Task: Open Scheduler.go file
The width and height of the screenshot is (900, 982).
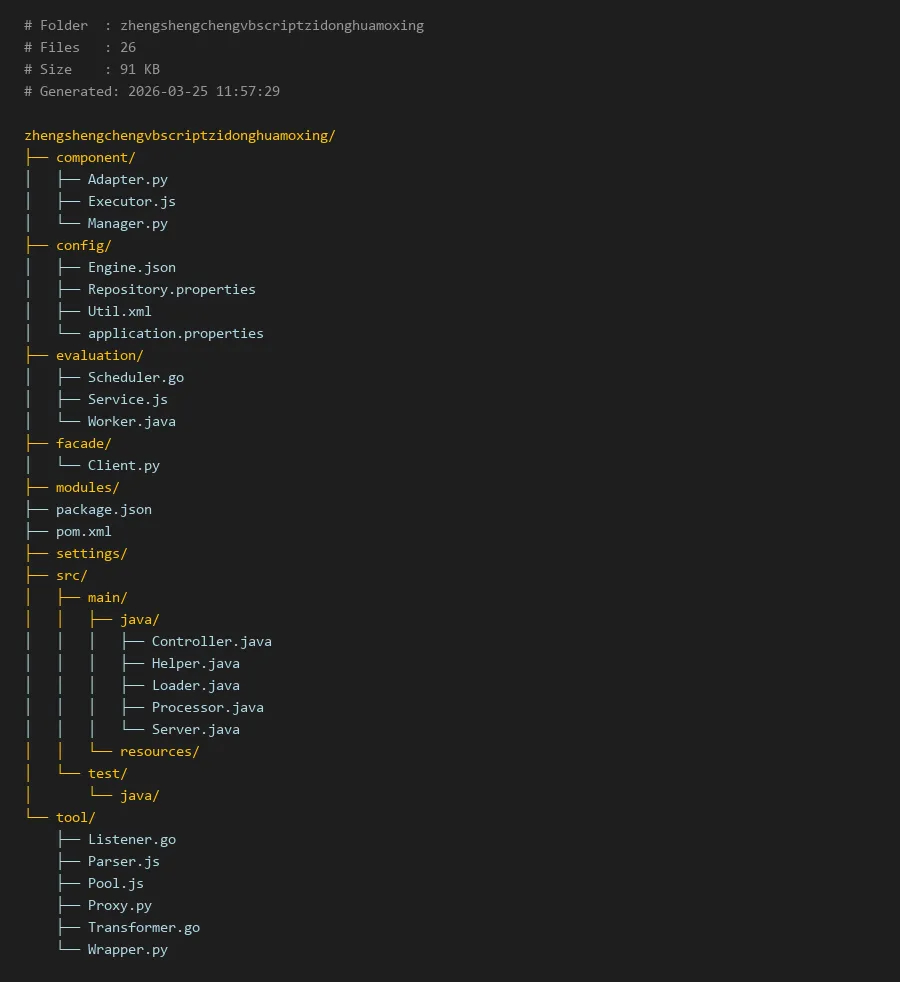Action: pyautogui.click(x=135, y=377)
